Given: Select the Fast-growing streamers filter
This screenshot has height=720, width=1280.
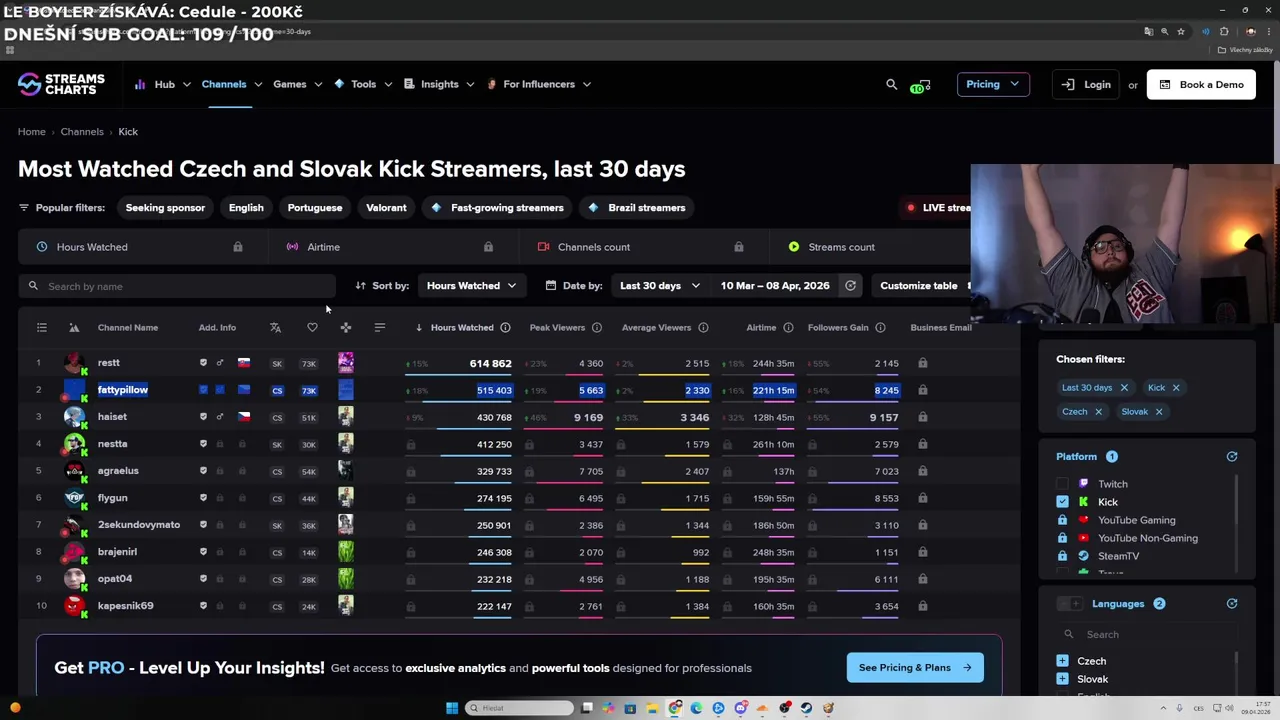Looking at the screenshot, I should (497, 208).
